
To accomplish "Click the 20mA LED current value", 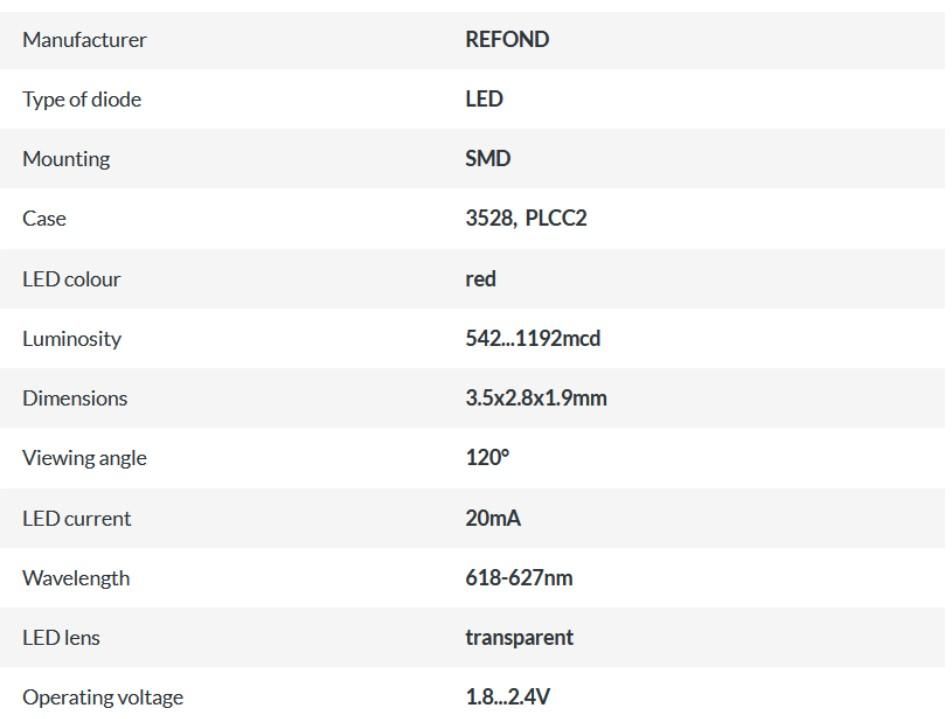I will 493,518.
